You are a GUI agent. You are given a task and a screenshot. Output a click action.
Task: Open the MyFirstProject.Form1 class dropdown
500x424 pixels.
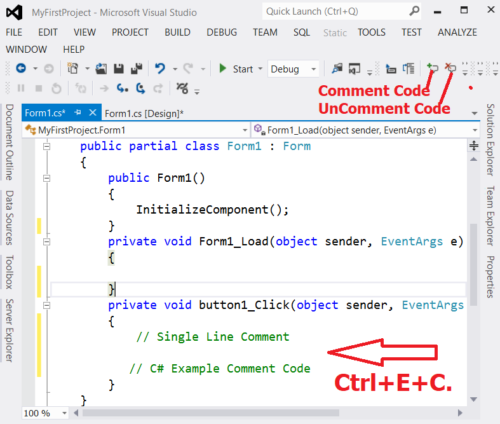tap(244, 130)
